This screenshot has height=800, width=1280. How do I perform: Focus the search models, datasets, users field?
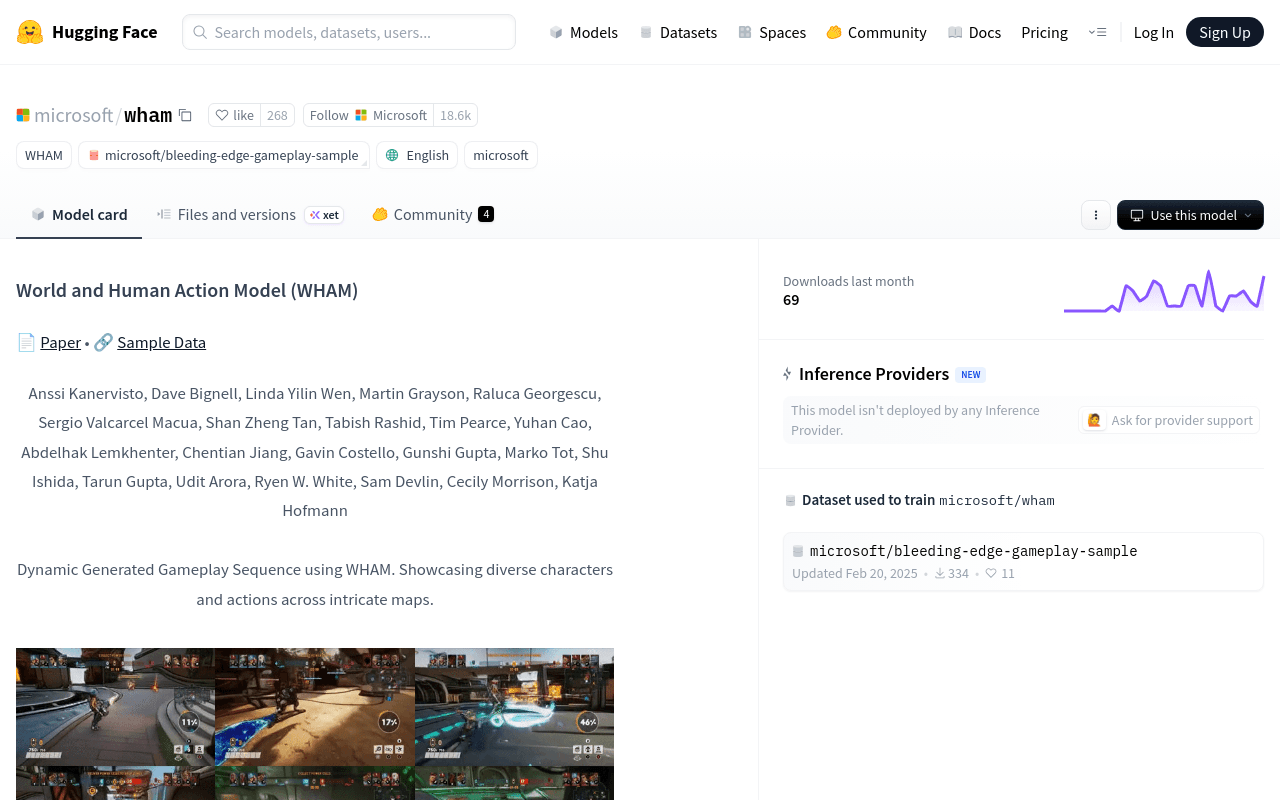(x=349, y=32)
